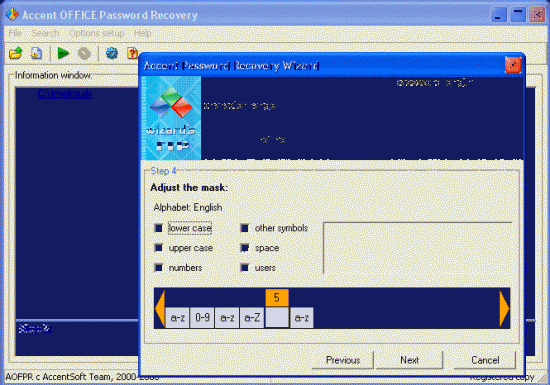This screenshot has width=550, height=385.
Task: Click the grey stop icon in toolbar
Action: click(84, 54)
